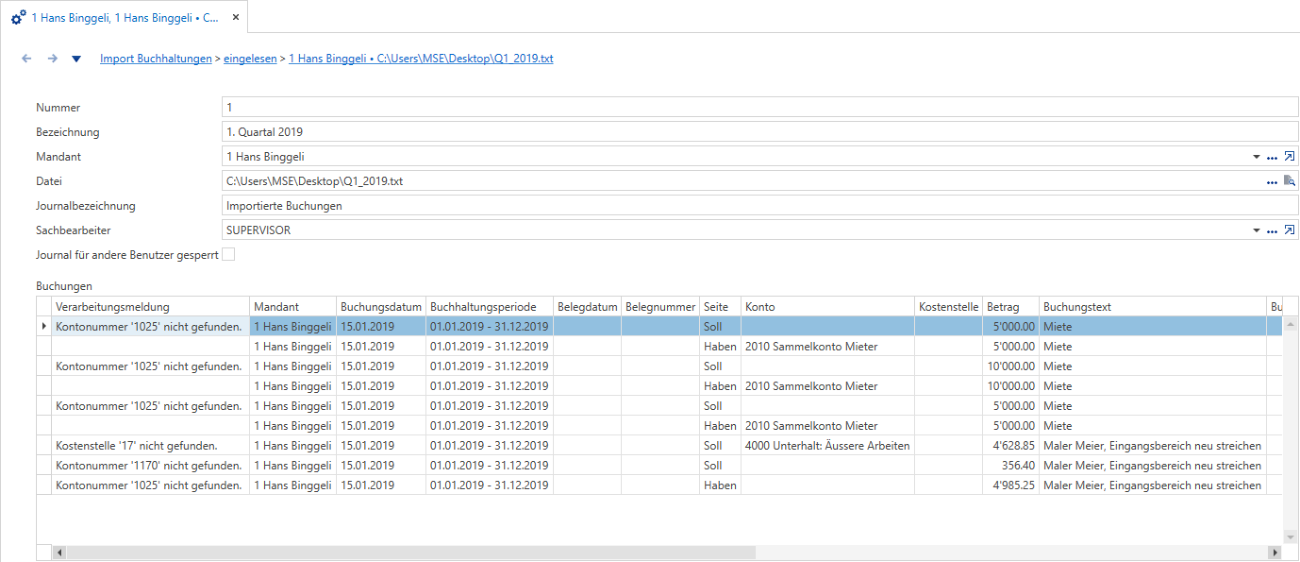Open the 'eingelesen' breadcrumb link
Viewport: 1300px width, 562px height.
[x=251, y=59]
